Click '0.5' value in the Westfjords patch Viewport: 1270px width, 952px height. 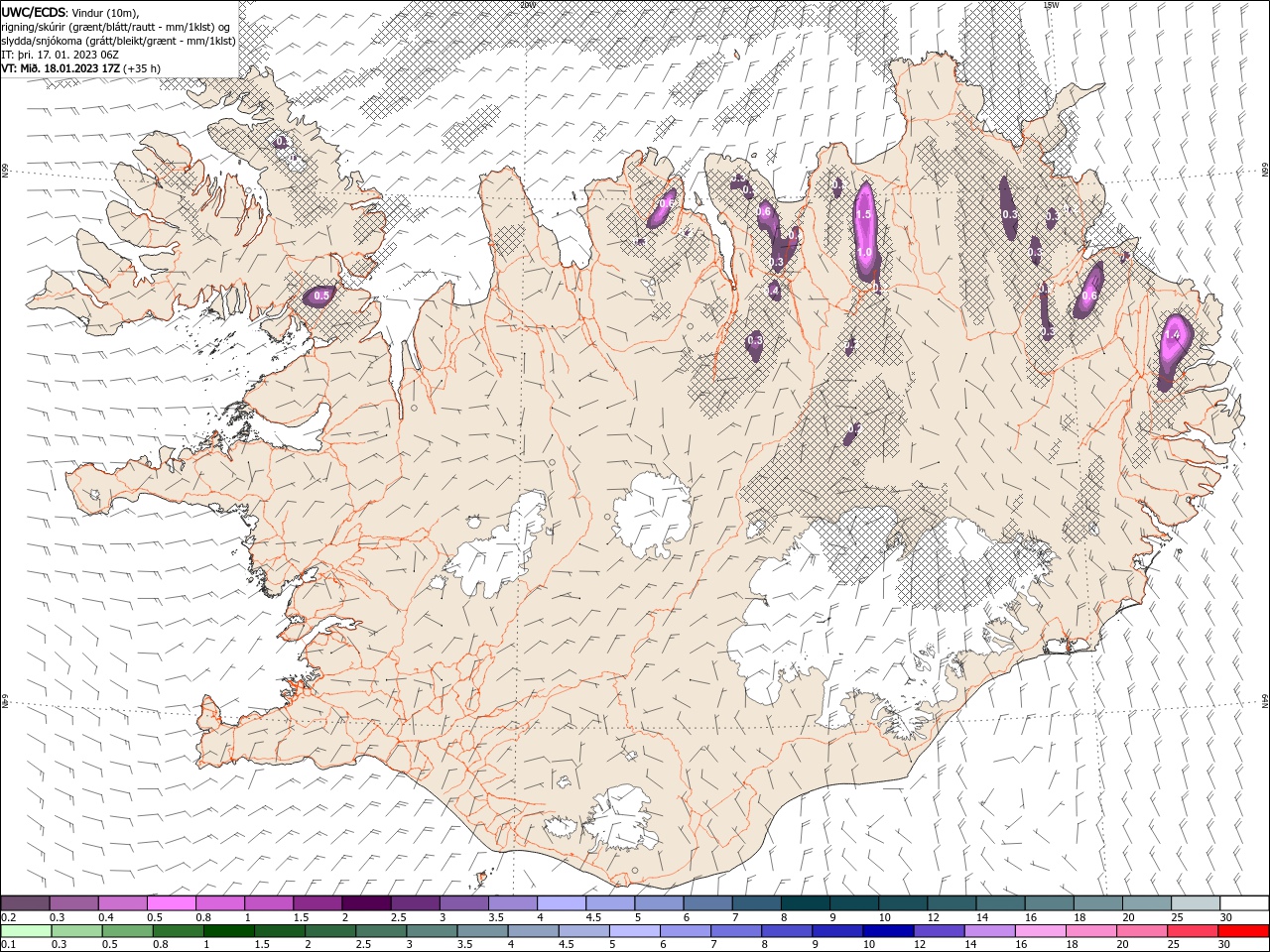pyautogui.click(x=321, y=296)
